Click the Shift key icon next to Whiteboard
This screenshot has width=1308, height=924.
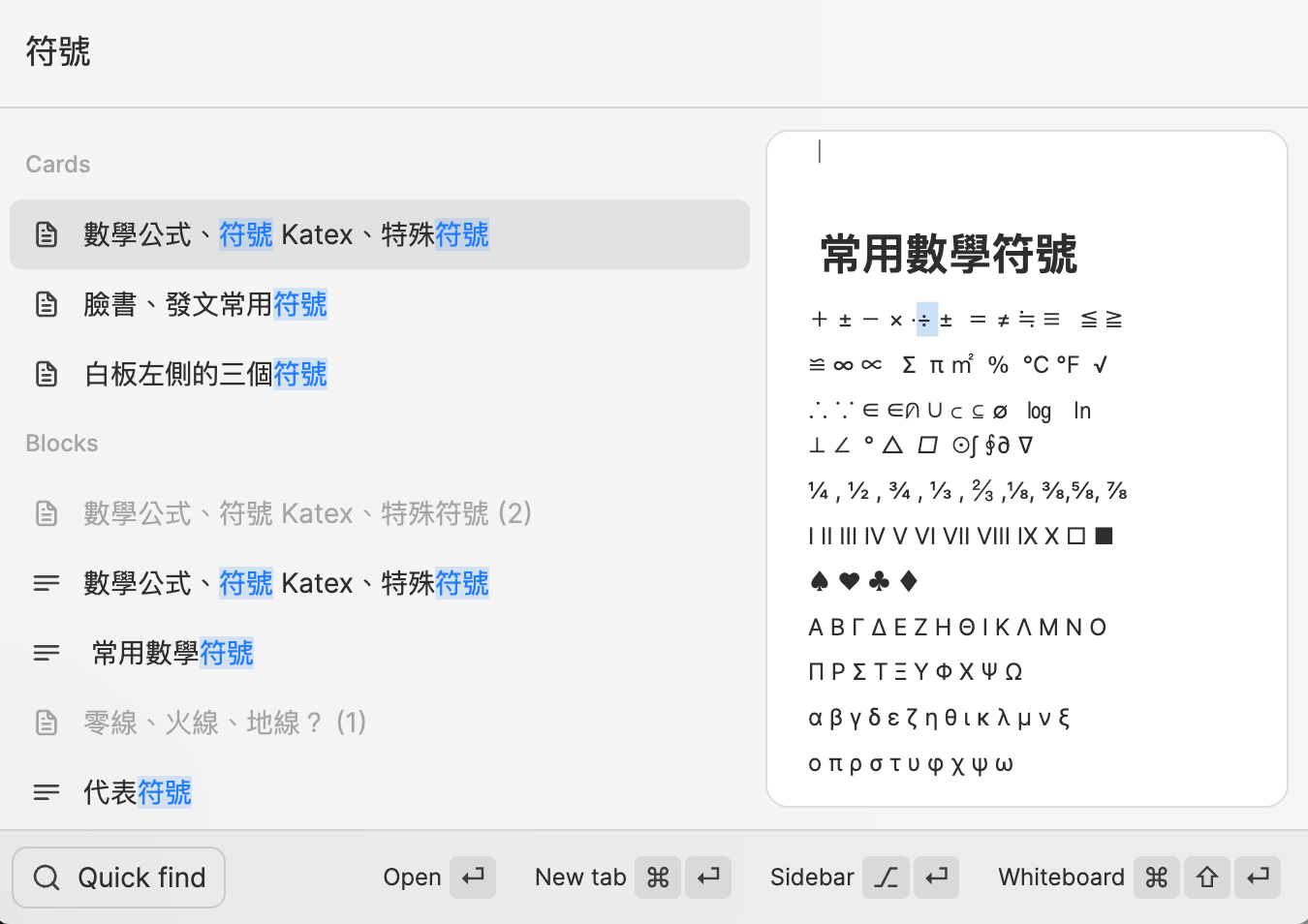(x=1207, y=878)
